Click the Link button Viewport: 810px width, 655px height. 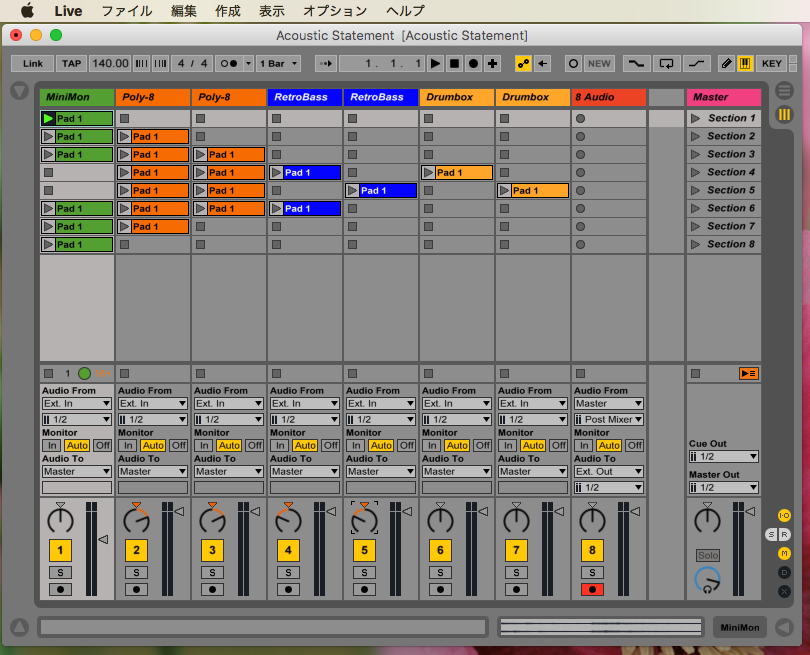pos(33,64)
